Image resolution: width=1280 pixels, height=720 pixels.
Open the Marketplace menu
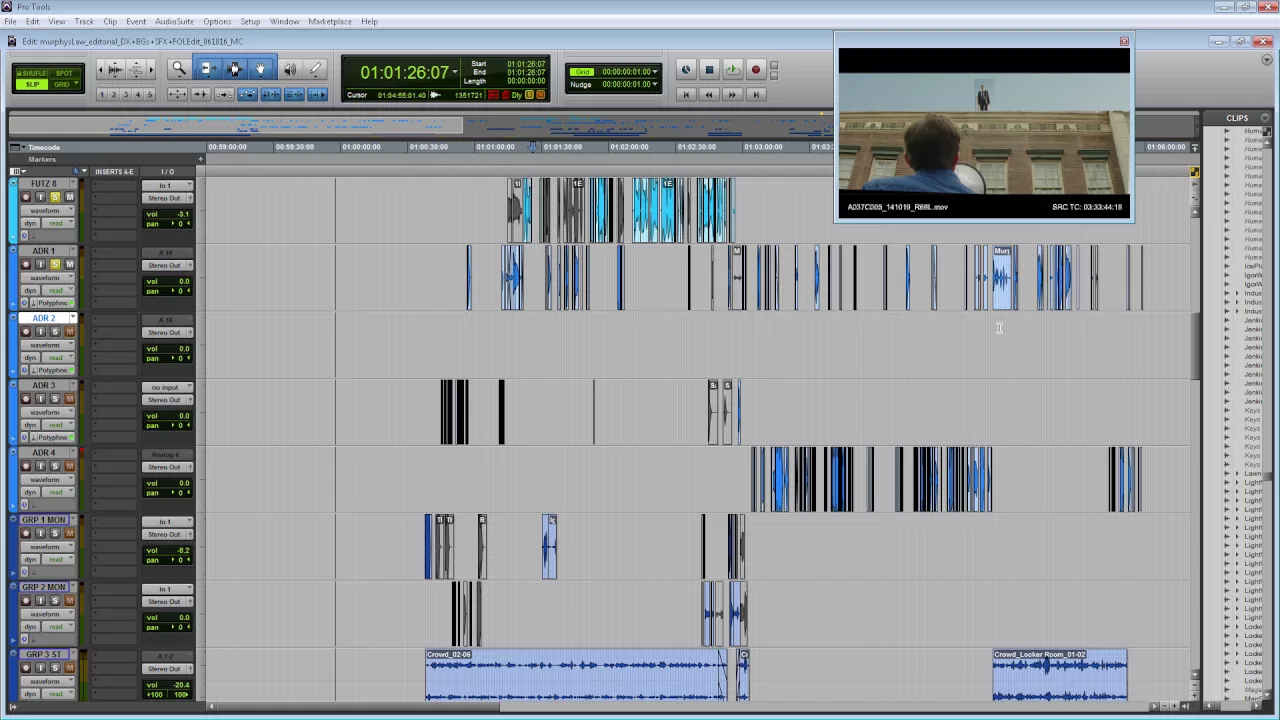click(330, 21)
